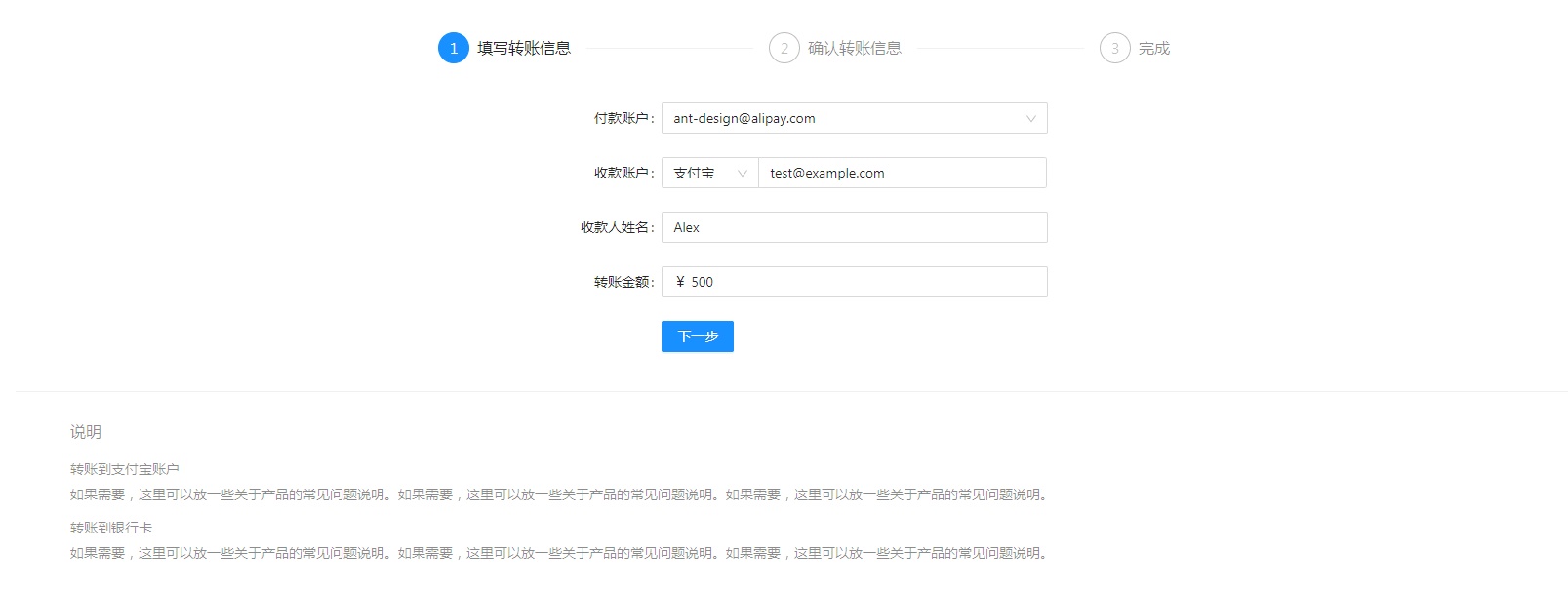Image resolution: width=1568 pixels, height=592 pixels.
Task: Select the ant-design@alipay.com payer account value
Action: click(x=744, y=119)
